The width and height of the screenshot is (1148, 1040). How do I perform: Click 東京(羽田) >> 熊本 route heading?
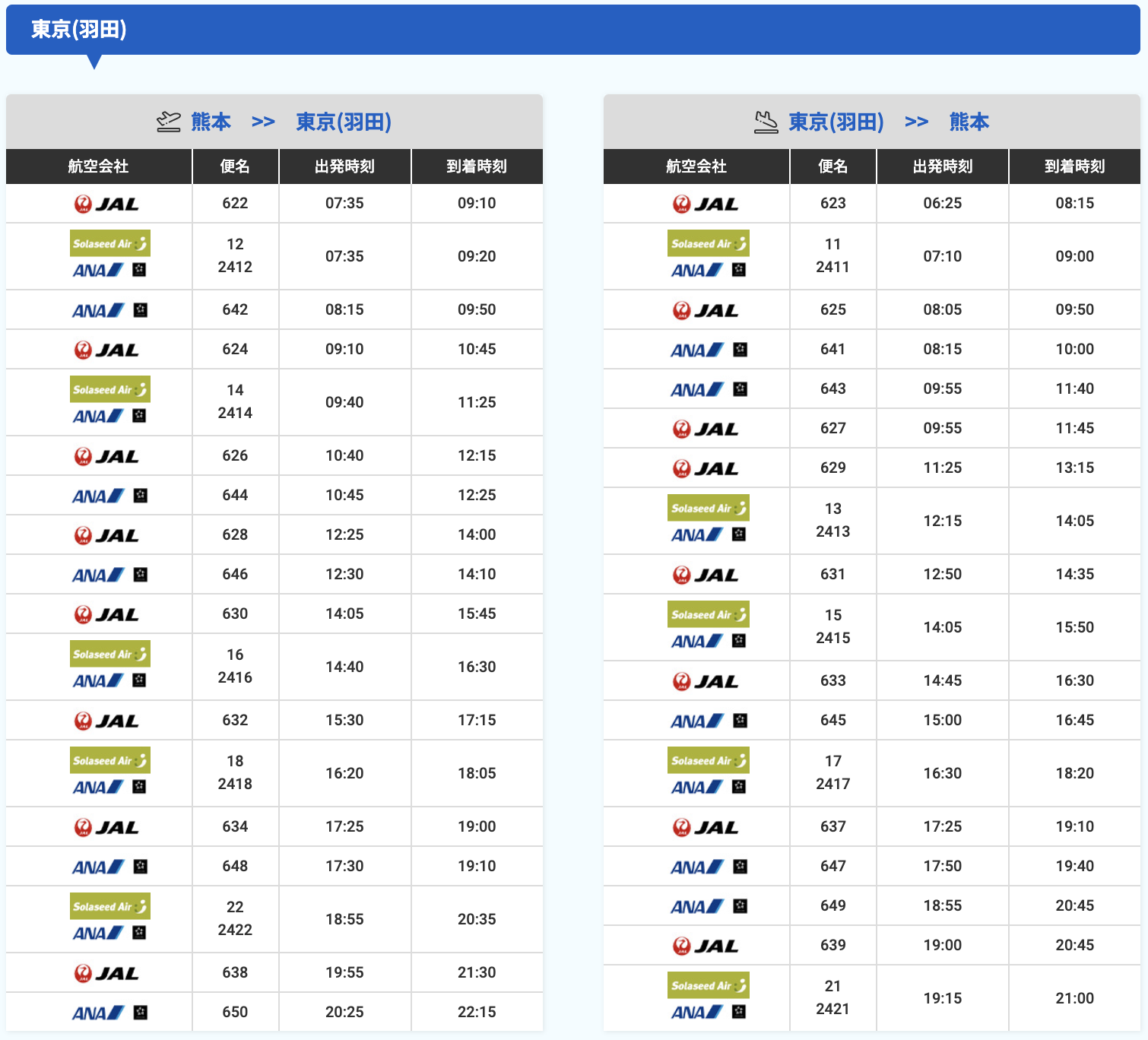pyautogui.click(x=889, y=122)
